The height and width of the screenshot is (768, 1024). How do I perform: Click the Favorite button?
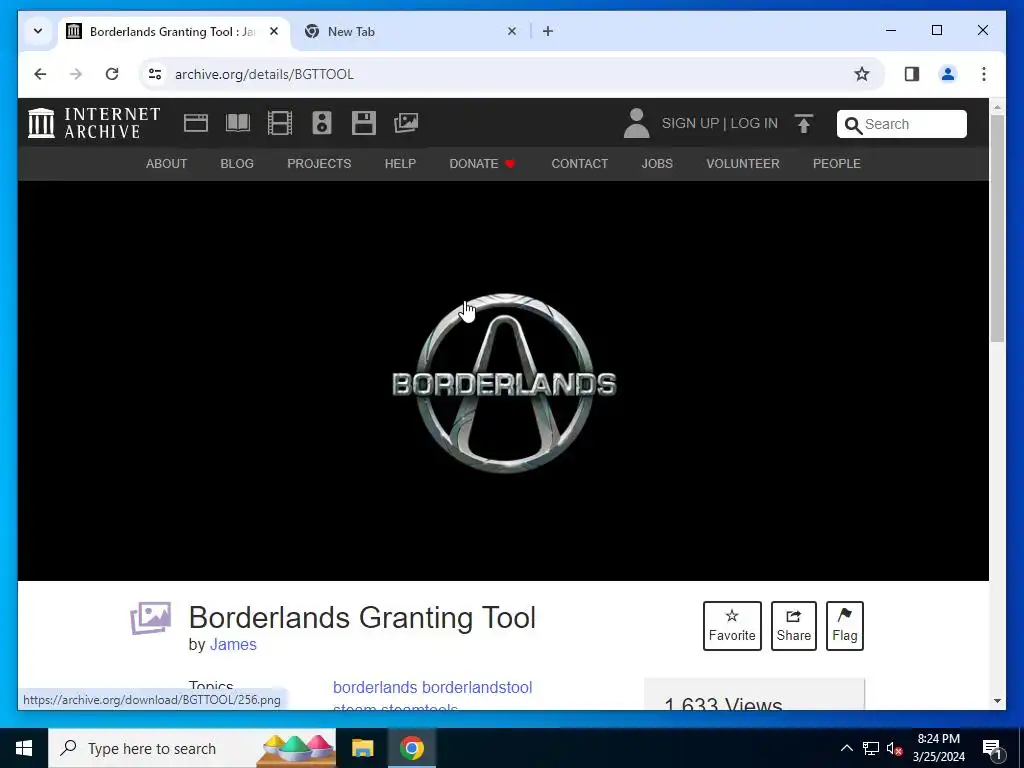[x=732, y=626]
